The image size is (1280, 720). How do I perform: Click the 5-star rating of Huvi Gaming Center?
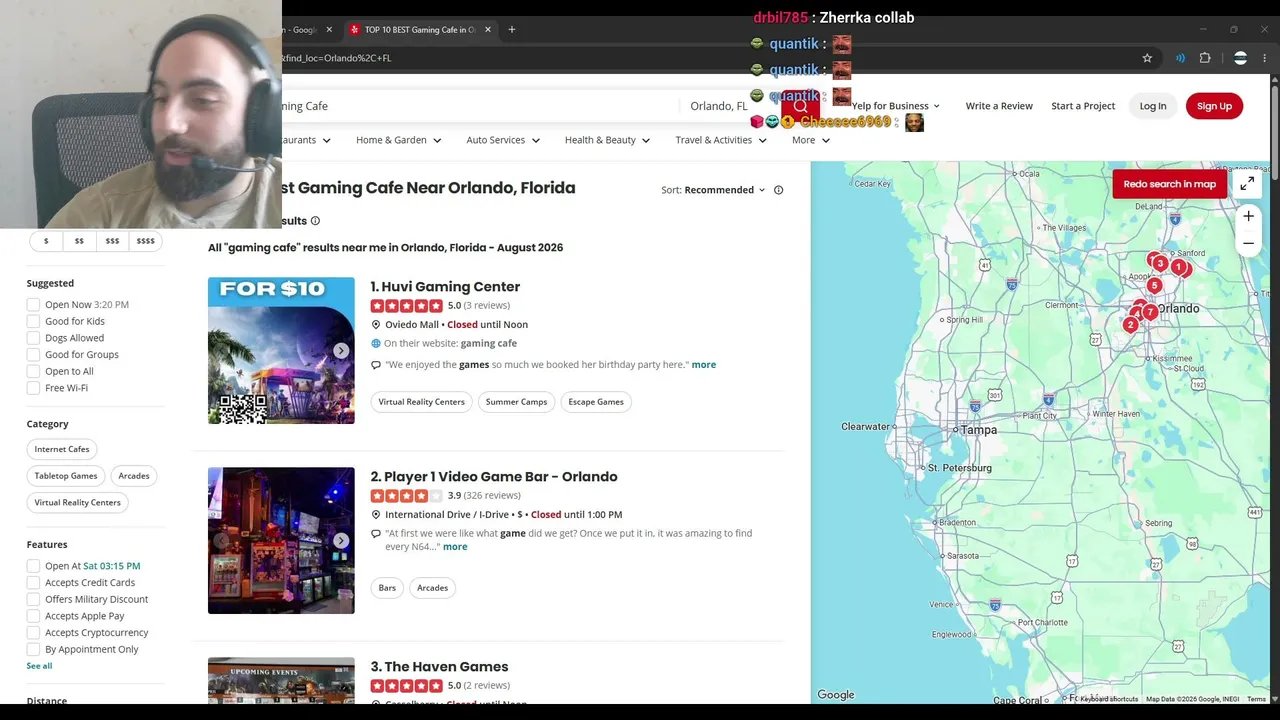407,306
